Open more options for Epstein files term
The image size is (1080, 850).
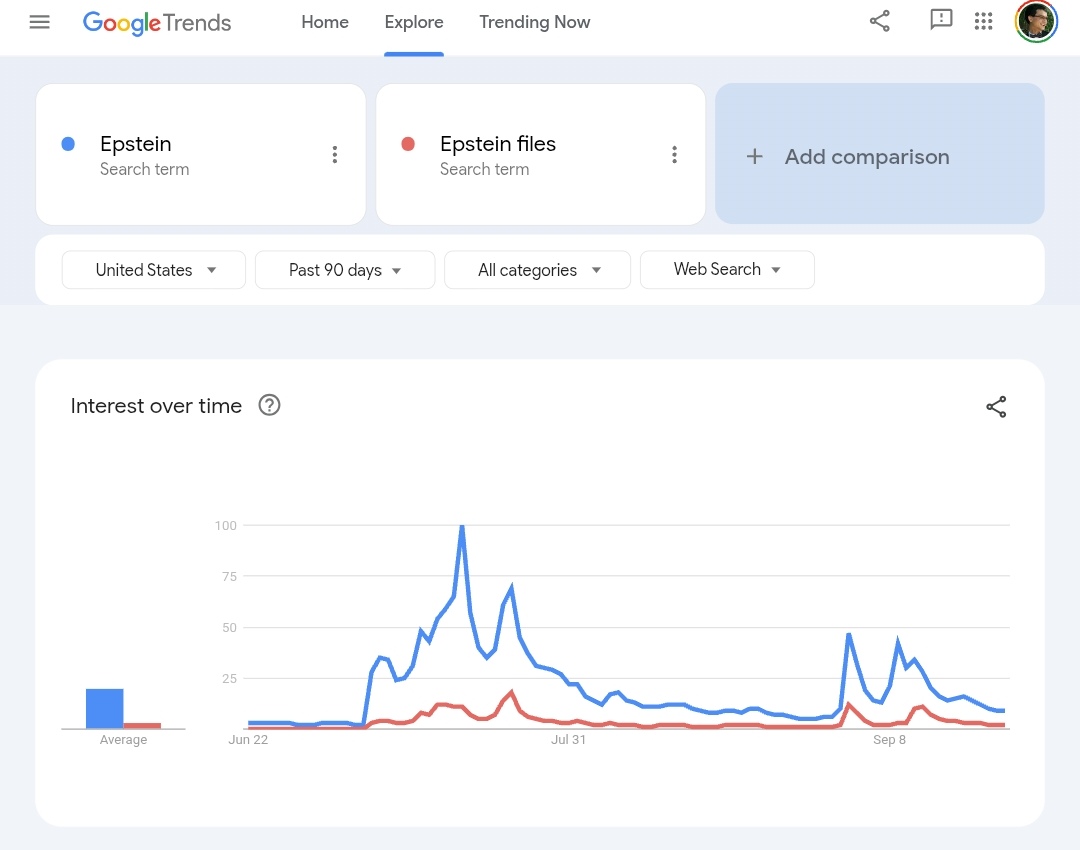point(674,154)
